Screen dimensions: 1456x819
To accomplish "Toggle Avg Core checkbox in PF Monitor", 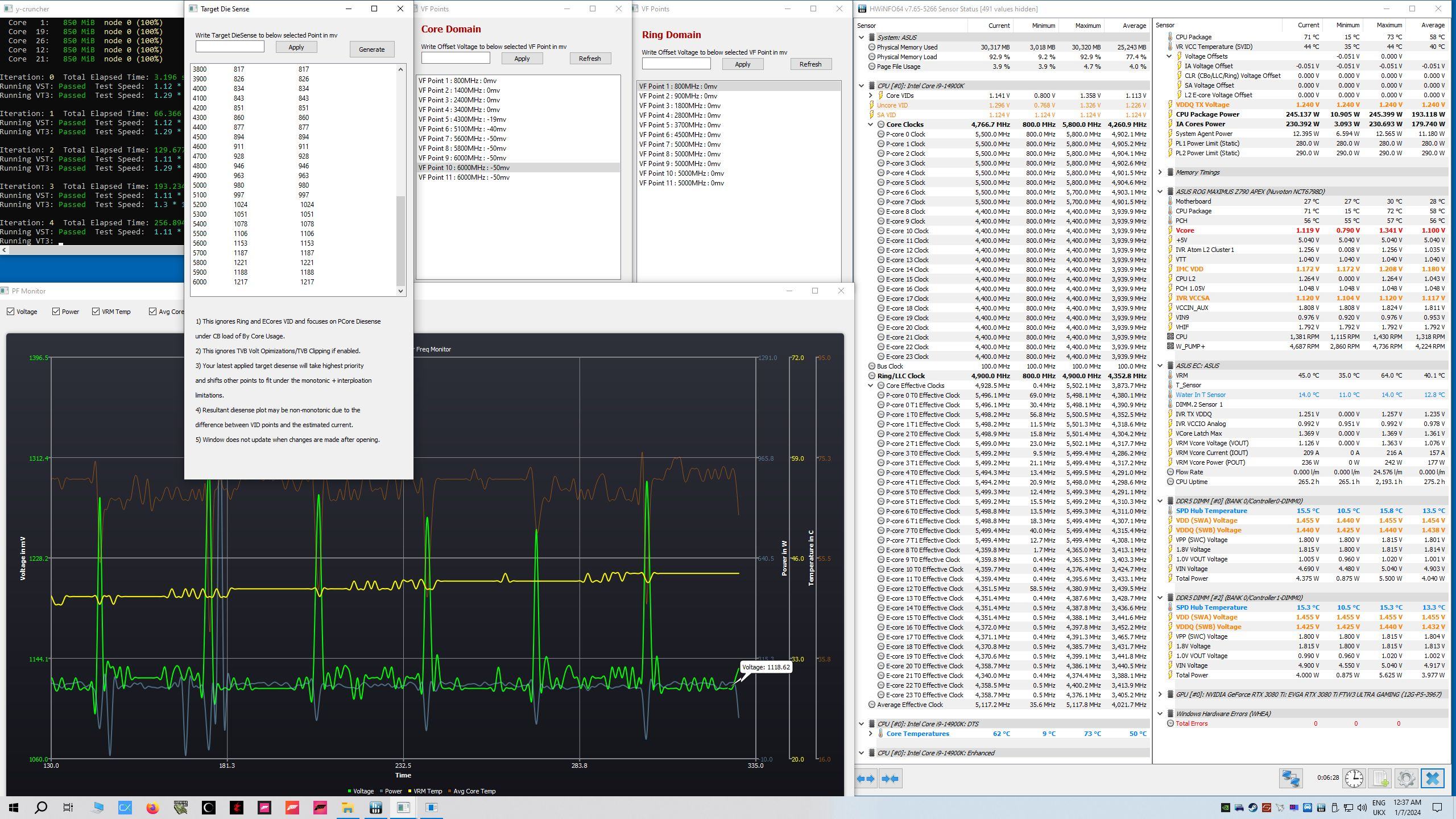I will click(x=152, y=312).
